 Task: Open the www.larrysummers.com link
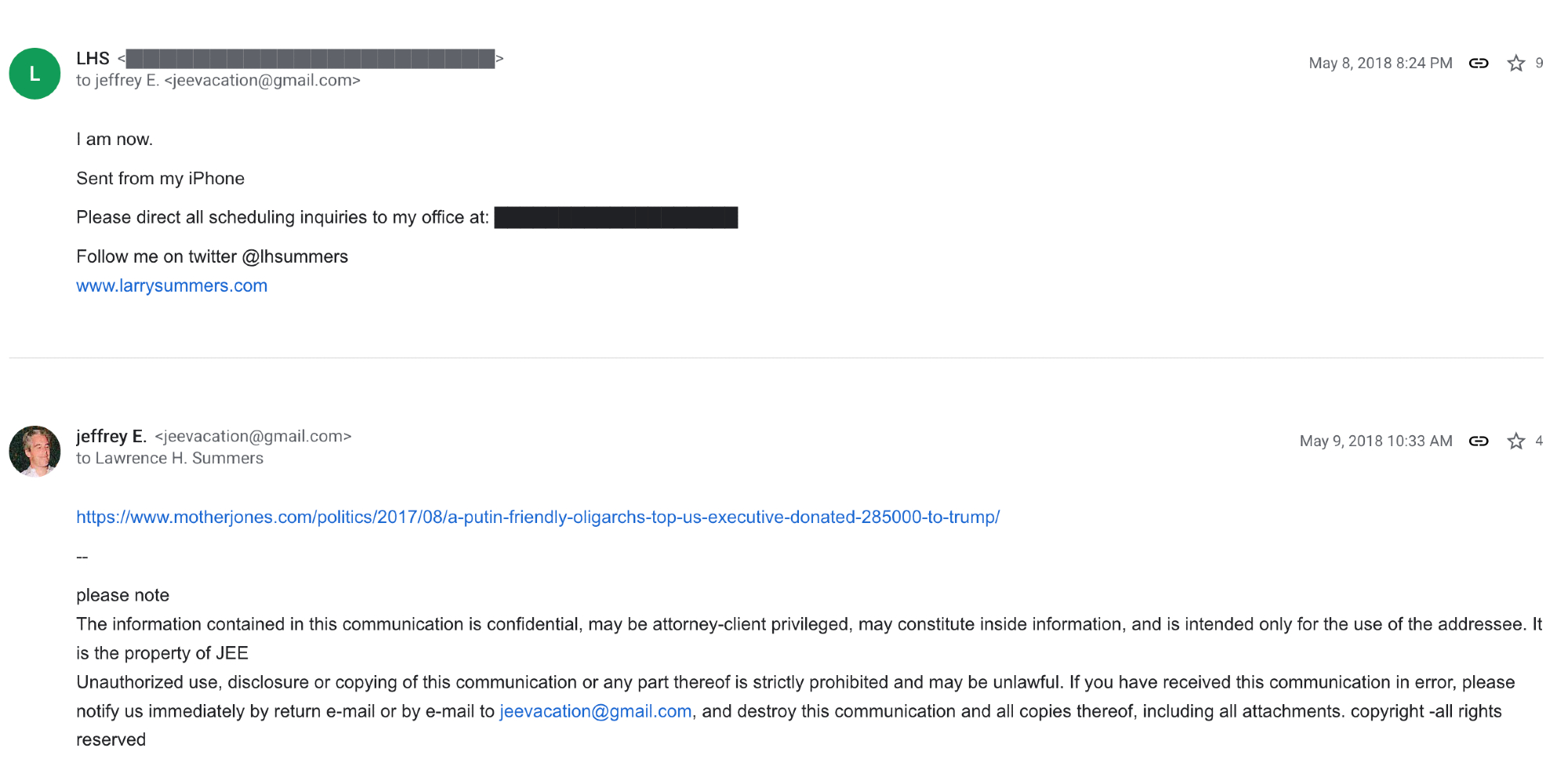[172, 286]
